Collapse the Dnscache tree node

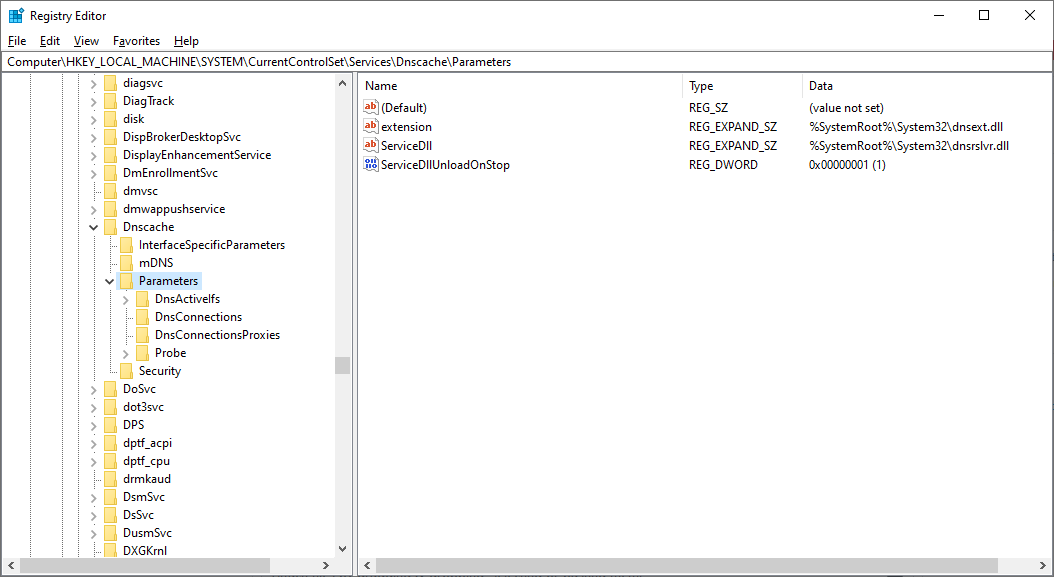click(93, 227)
